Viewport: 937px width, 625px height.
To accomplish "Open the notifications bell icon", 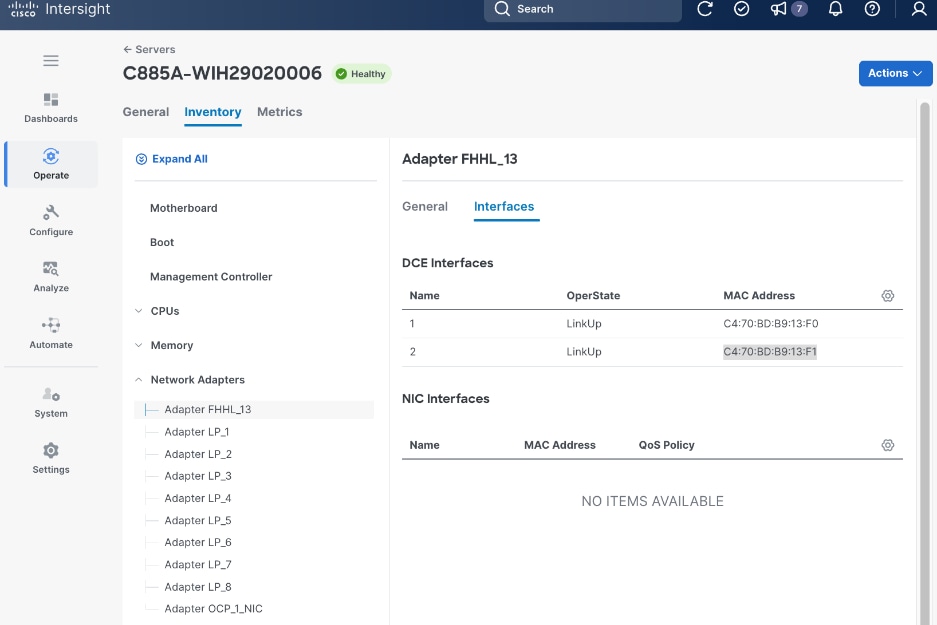I will click(x=836, y=9).
